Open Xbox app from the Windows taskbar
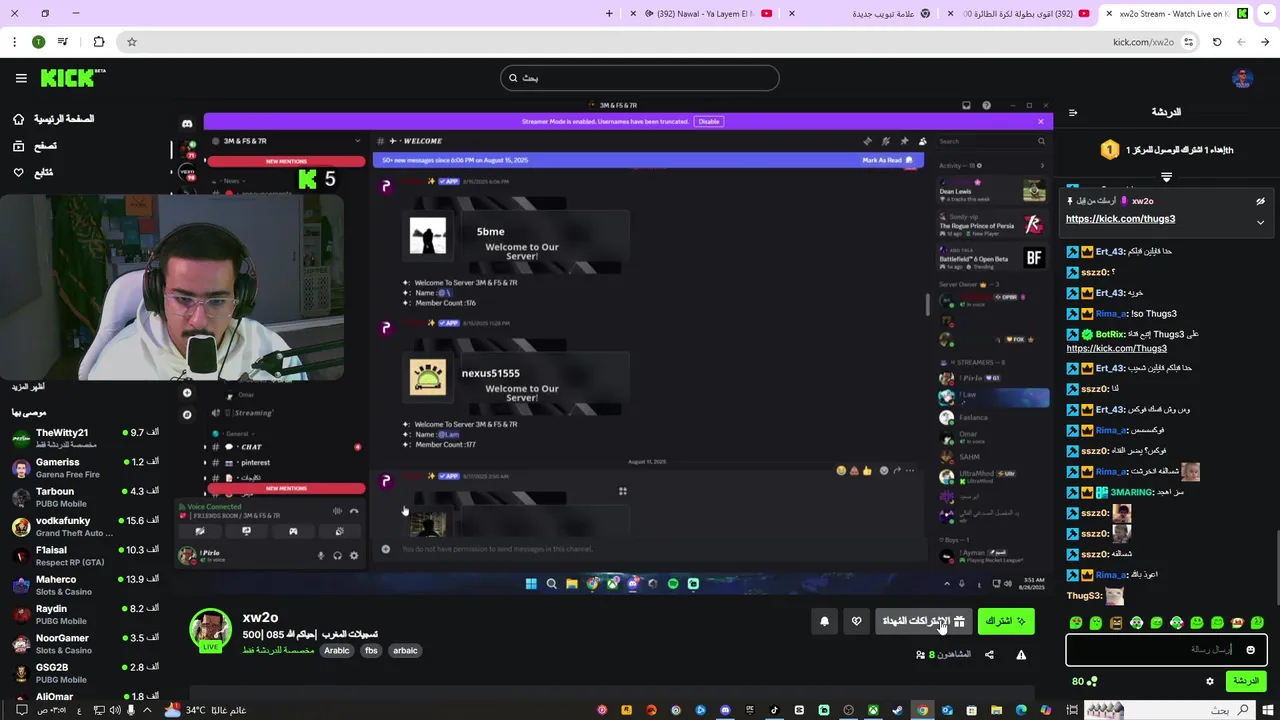The height and width of the screenshot is (720, 1280). [x=873, y=710]
